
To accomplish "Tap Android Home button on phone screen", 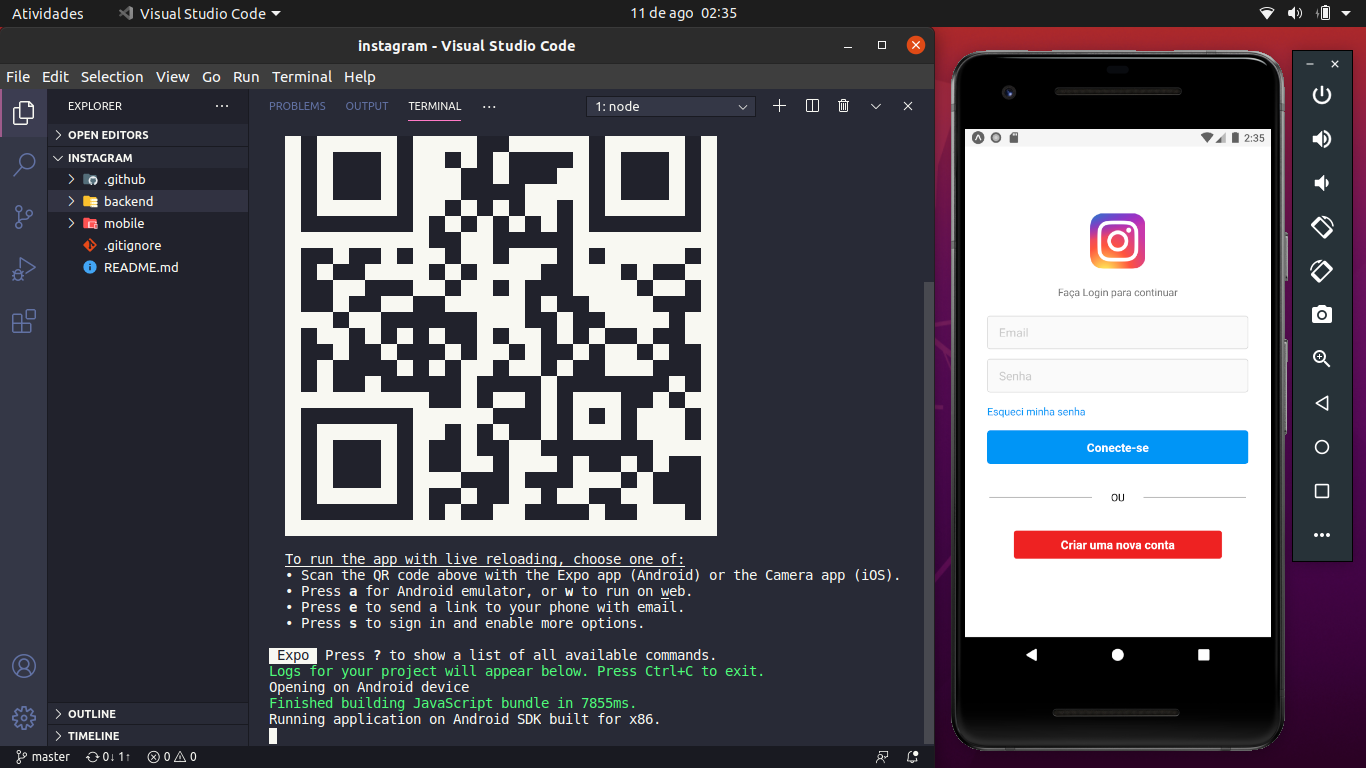I will 1118,655.
